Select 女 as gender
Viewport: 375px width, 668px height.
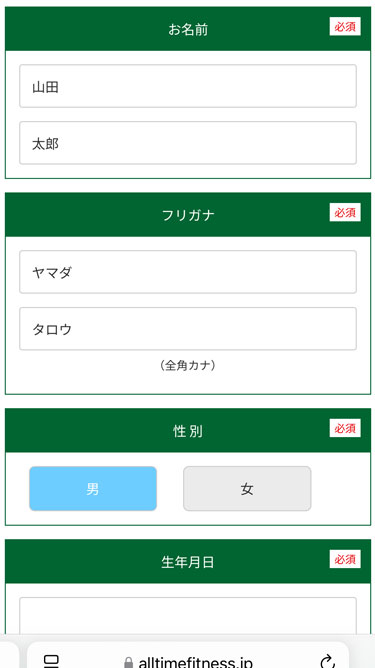[247, 489]
